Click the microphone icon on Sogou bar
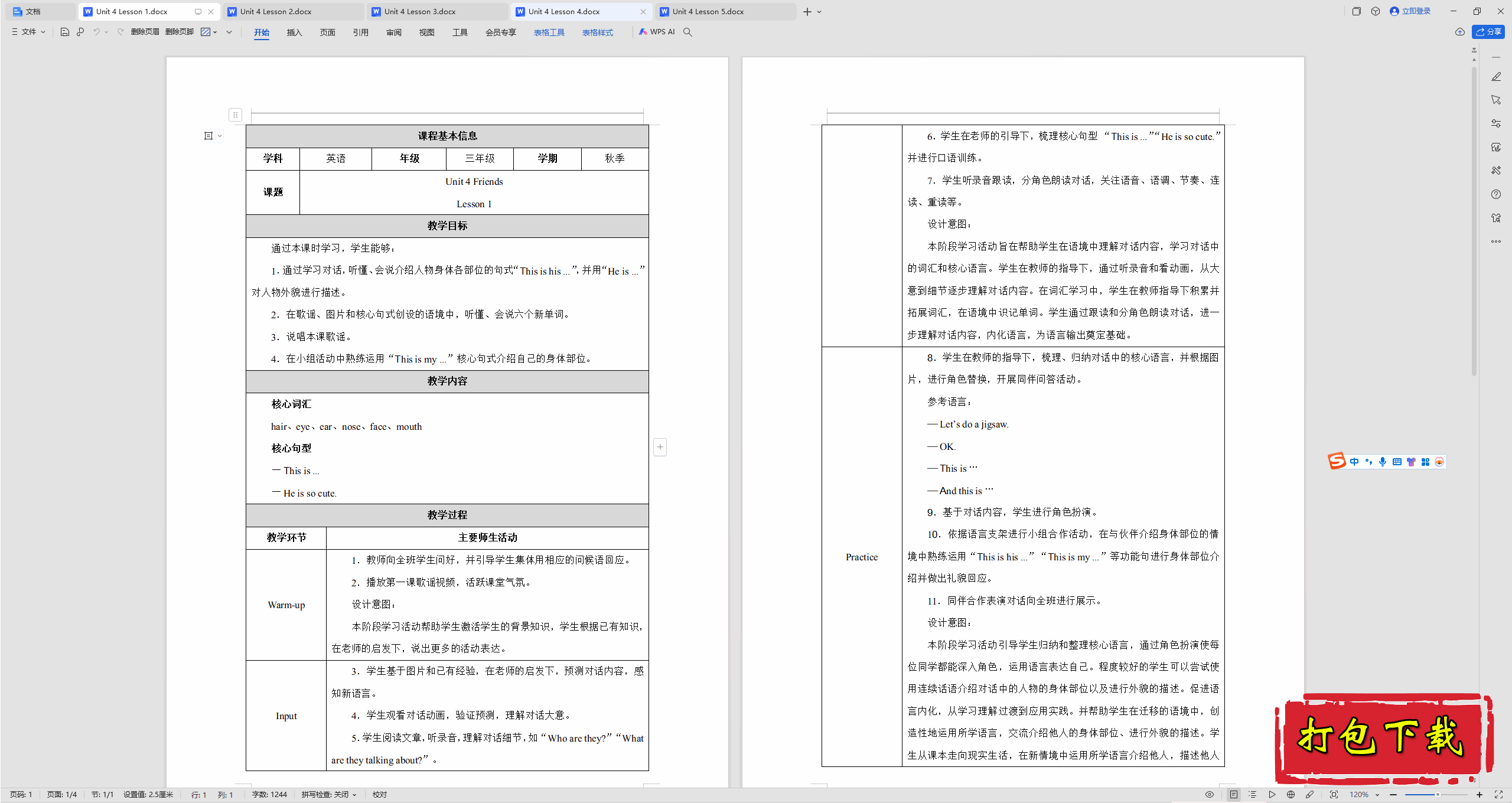The height and width of the screenshot is (803, 1512). tap(1383, 462)
